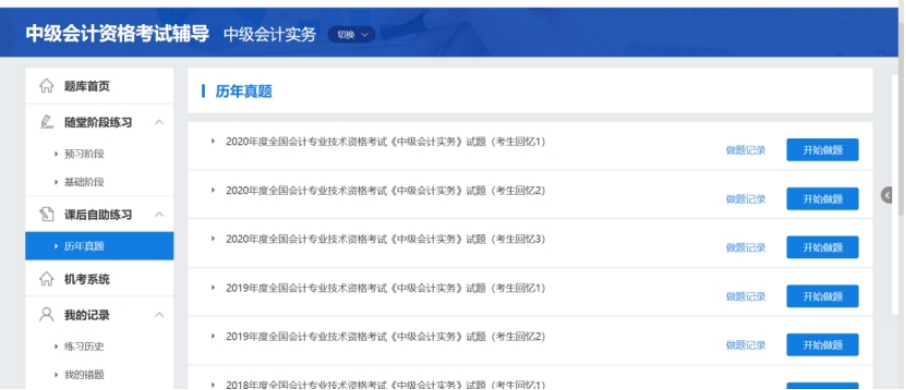Click the pencil icon next to 随堂阶段练习
This screenshot has height=390, width=906.
coord(46,122)
